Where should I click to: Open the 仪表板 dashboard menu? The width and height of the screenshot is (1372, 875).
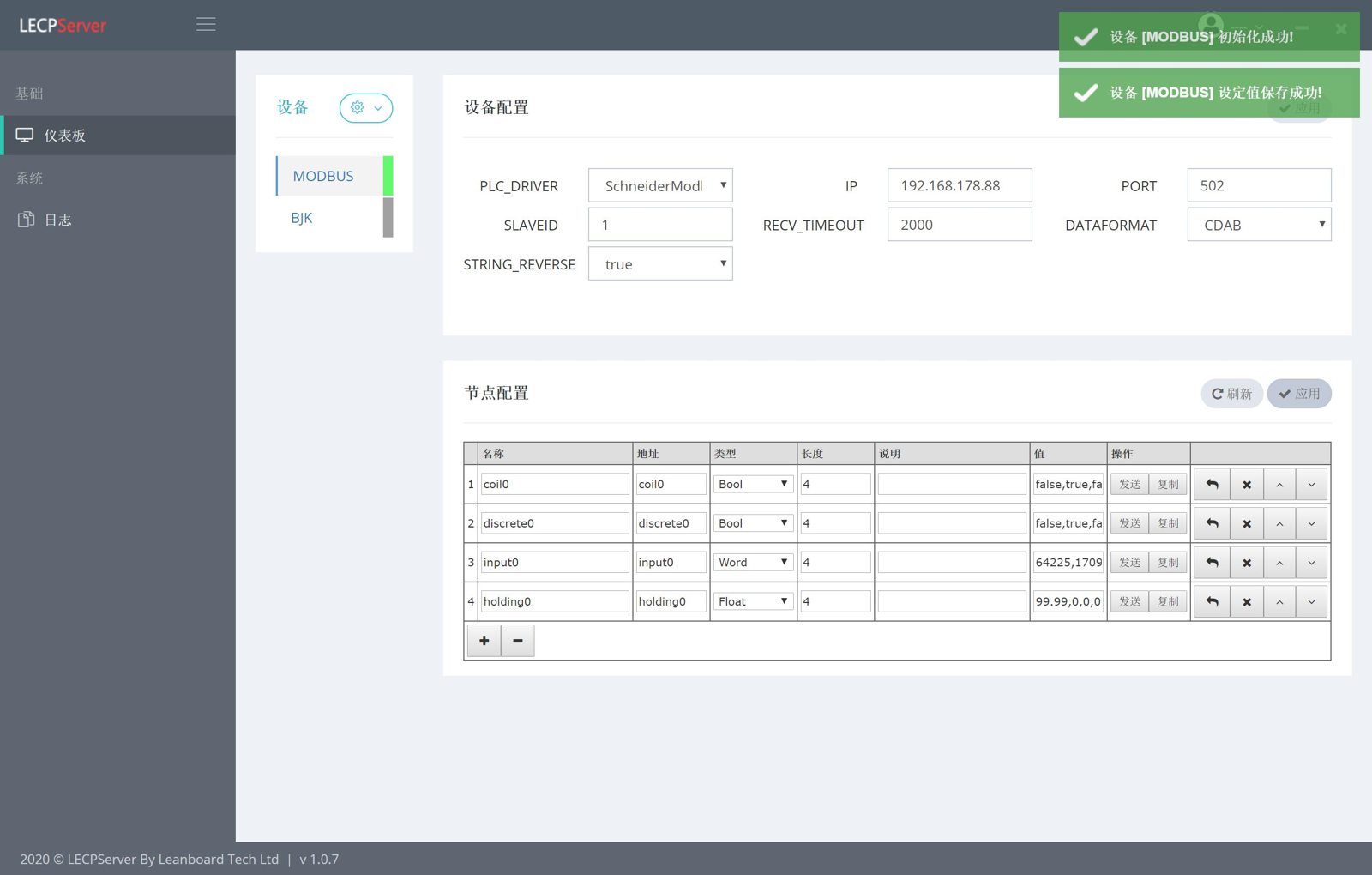click(117, 136)
